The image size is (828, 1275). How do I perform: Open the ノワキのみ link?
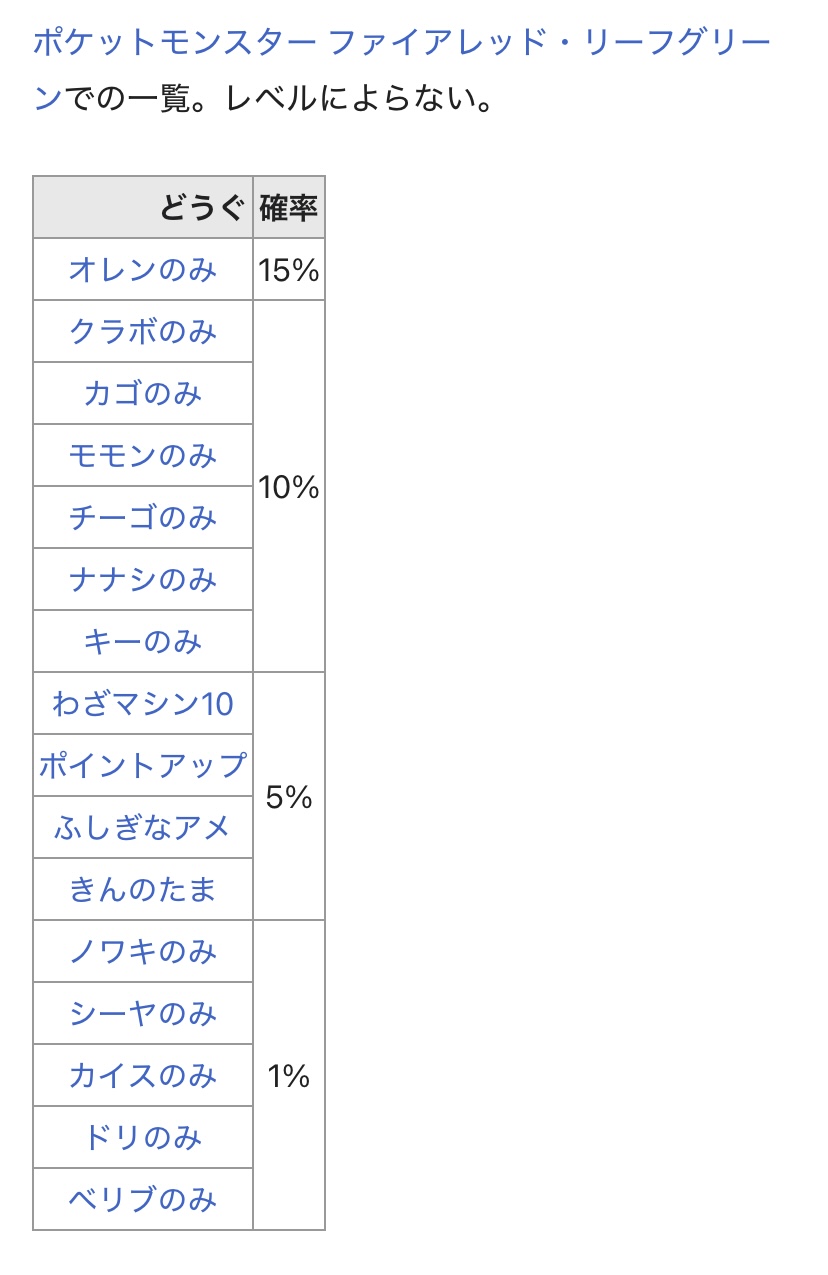[x=143, y=952]
